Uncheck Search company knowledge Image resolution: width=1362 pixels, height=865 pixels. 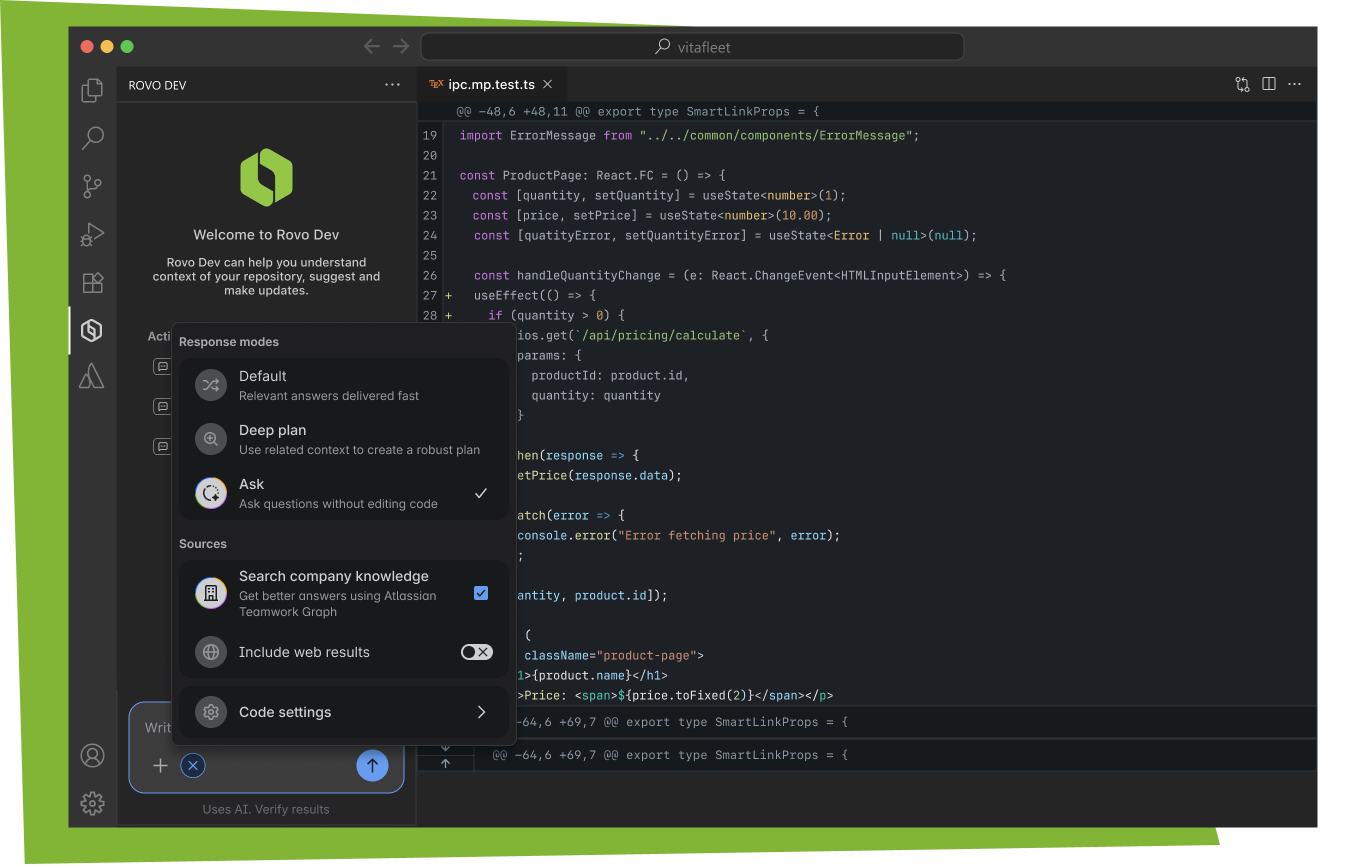coord(481,593)
